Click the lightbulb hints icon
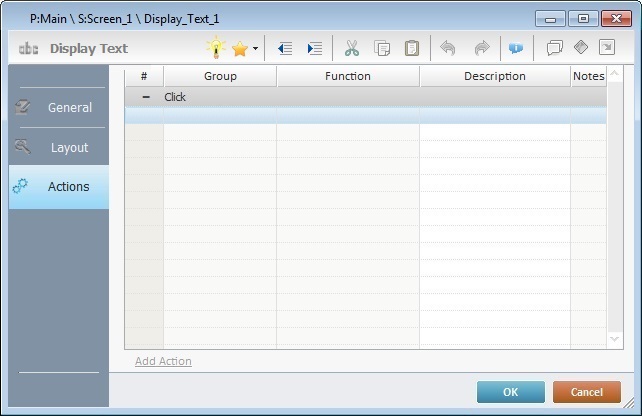Image resolution: width=642 pixels, height=416 pixels. (216, 48)
